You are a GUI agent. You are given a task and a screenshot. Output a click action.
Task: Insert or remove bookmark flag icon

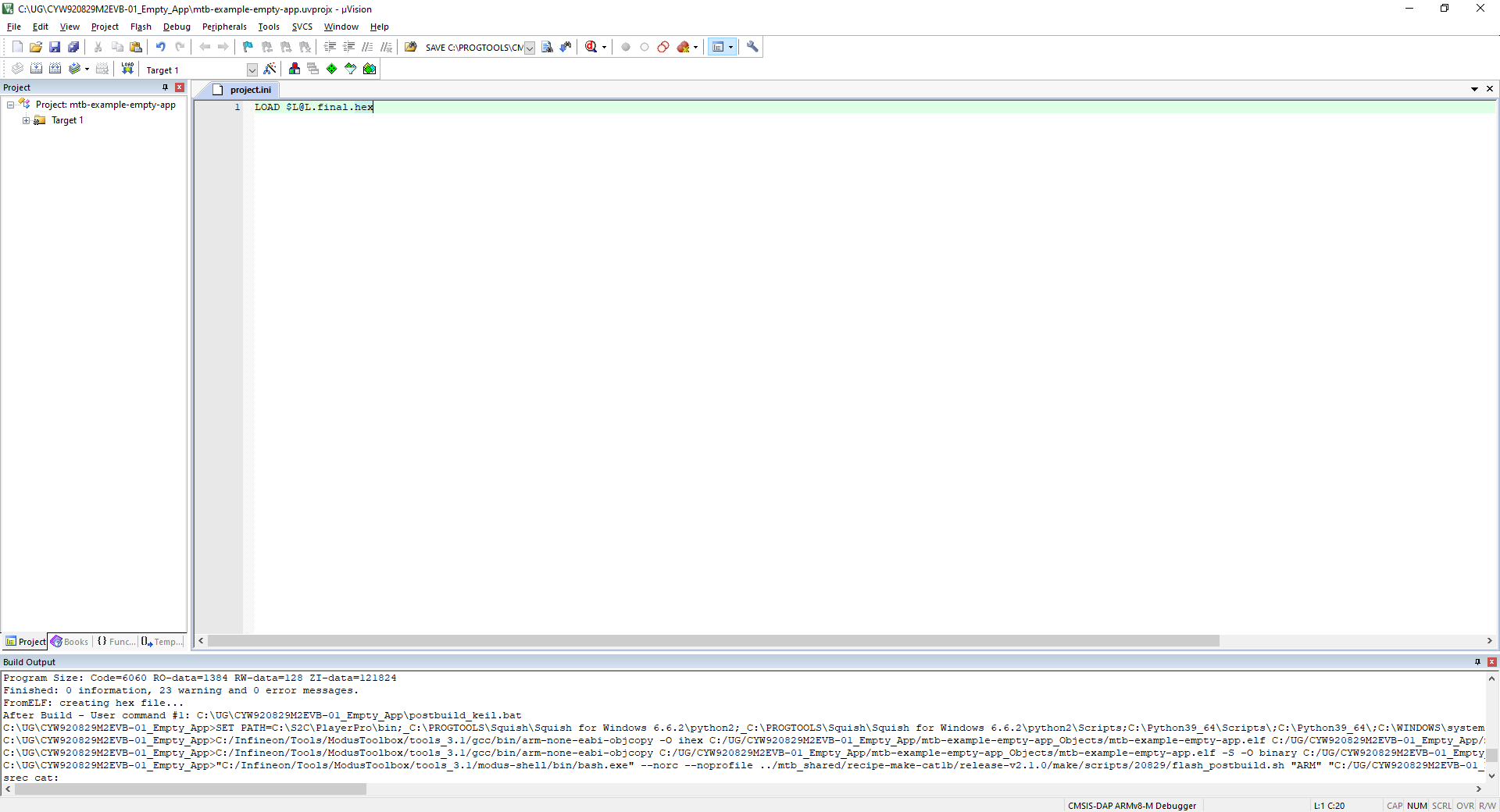point(248,47)
